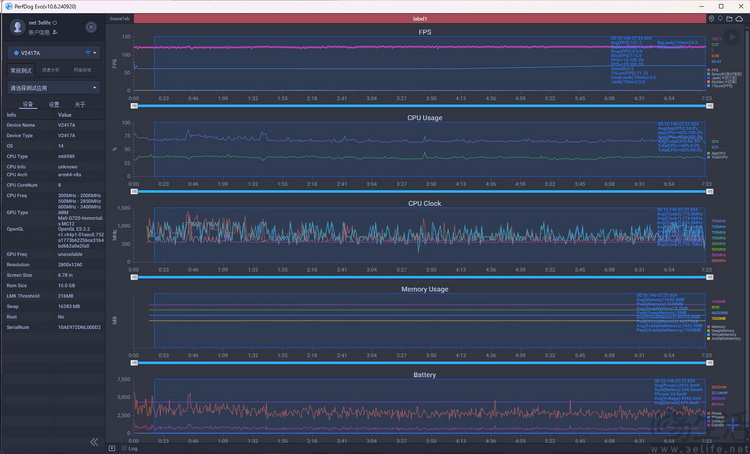The width and height of the screenshot is (750, 454).
Task: Click the lightbulb marker icon in top toolbar
Action: click(720, 19)
